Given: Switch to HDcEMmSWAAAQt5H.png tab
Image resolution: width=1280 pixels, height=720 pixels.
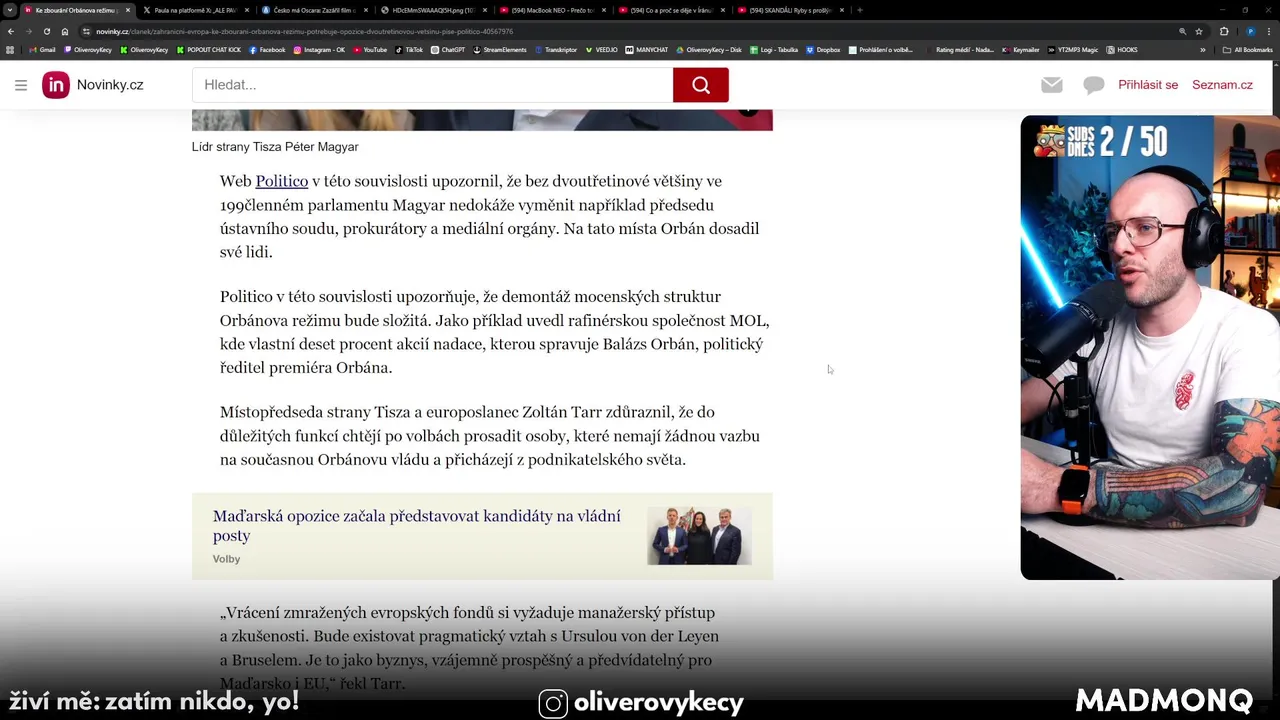Looking at the screenshot, I should (x=432, y=10).
